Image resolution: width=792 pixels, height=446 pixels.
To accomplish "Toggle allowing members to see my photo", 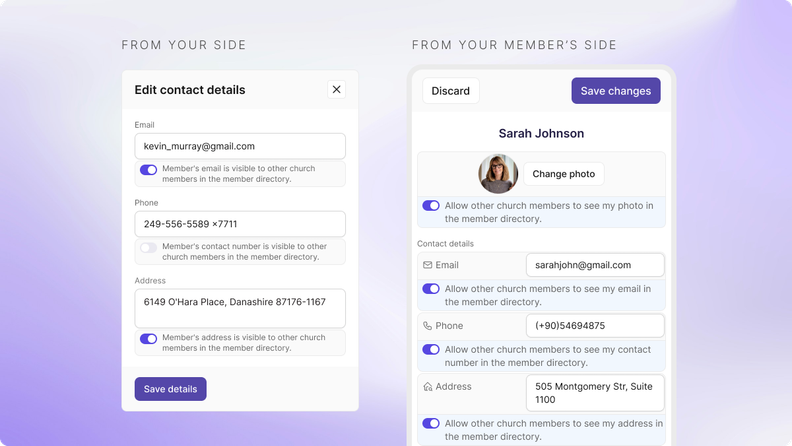I will click(x=431, y=206).
